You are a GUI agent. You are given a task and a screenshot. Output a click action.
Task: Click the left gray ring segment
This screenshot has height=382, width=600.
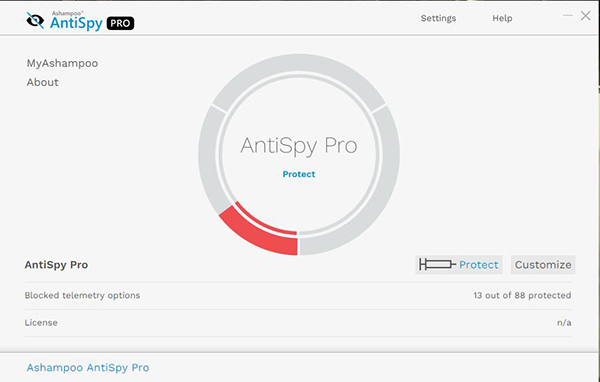coord(209,159)
